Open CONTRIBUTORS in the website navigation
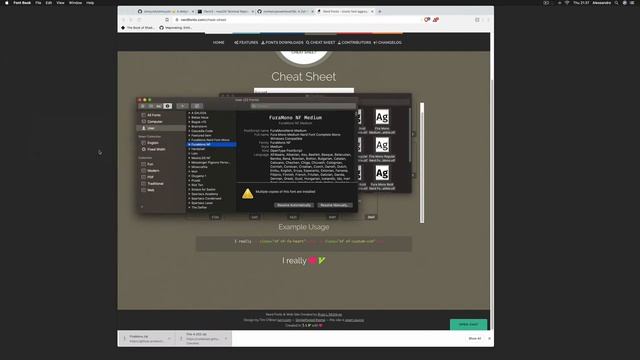640x360 pixels. click(x=355, y=42)
